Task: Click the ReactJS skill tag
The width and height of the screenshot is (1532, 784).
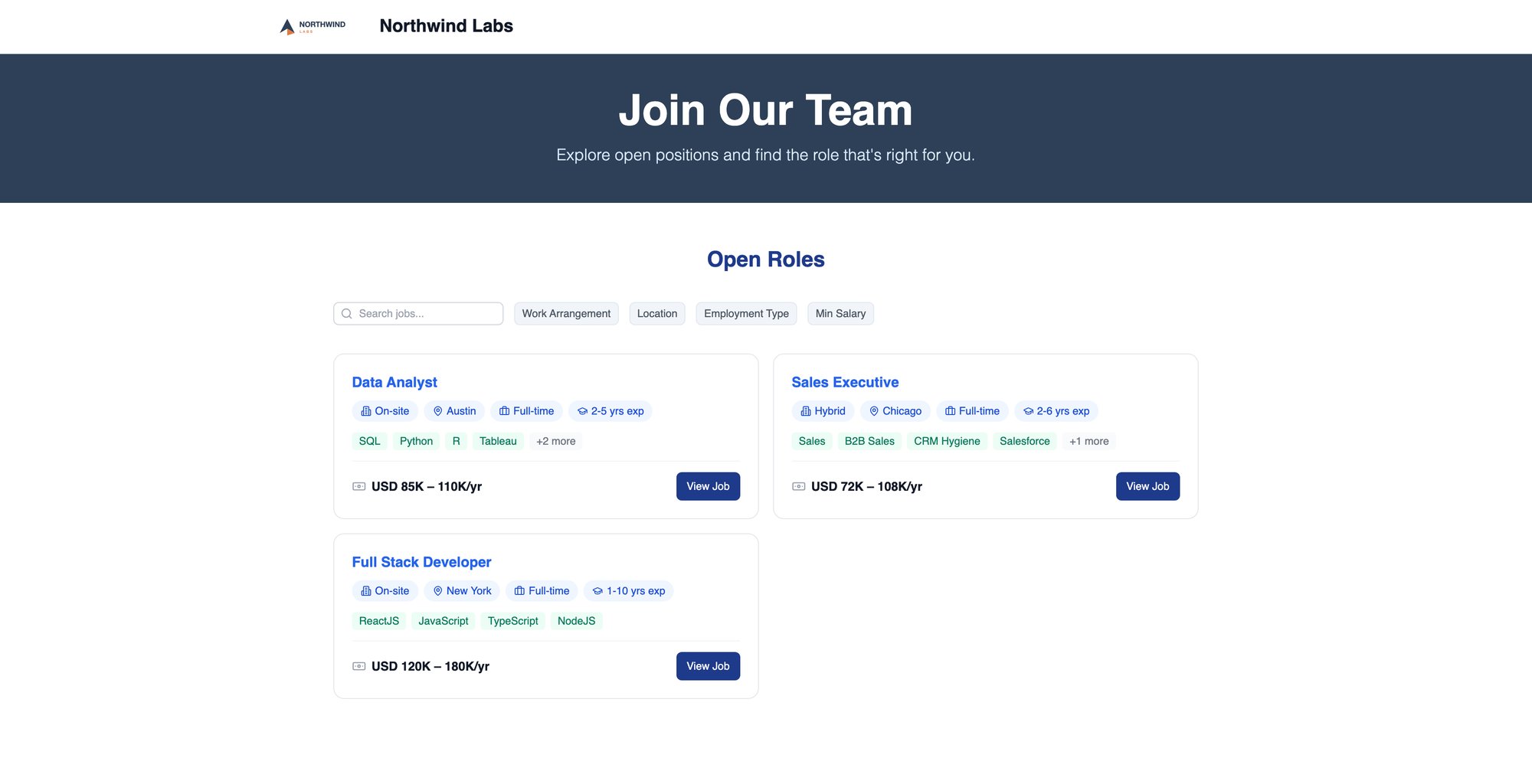Action: point(379,621)
